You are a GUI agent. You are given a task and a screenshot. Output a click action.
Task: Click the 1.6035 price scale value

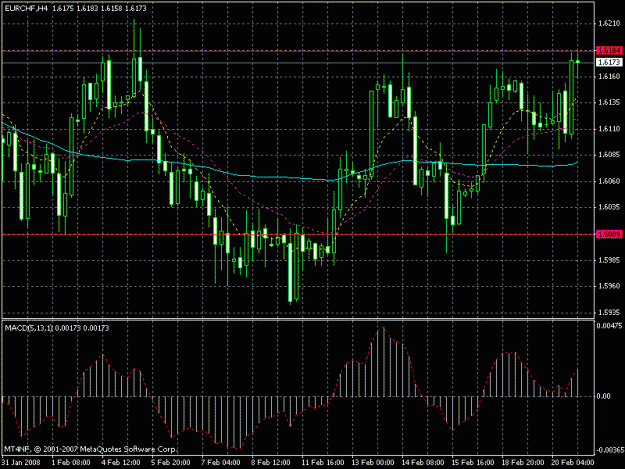click(609, 207)
